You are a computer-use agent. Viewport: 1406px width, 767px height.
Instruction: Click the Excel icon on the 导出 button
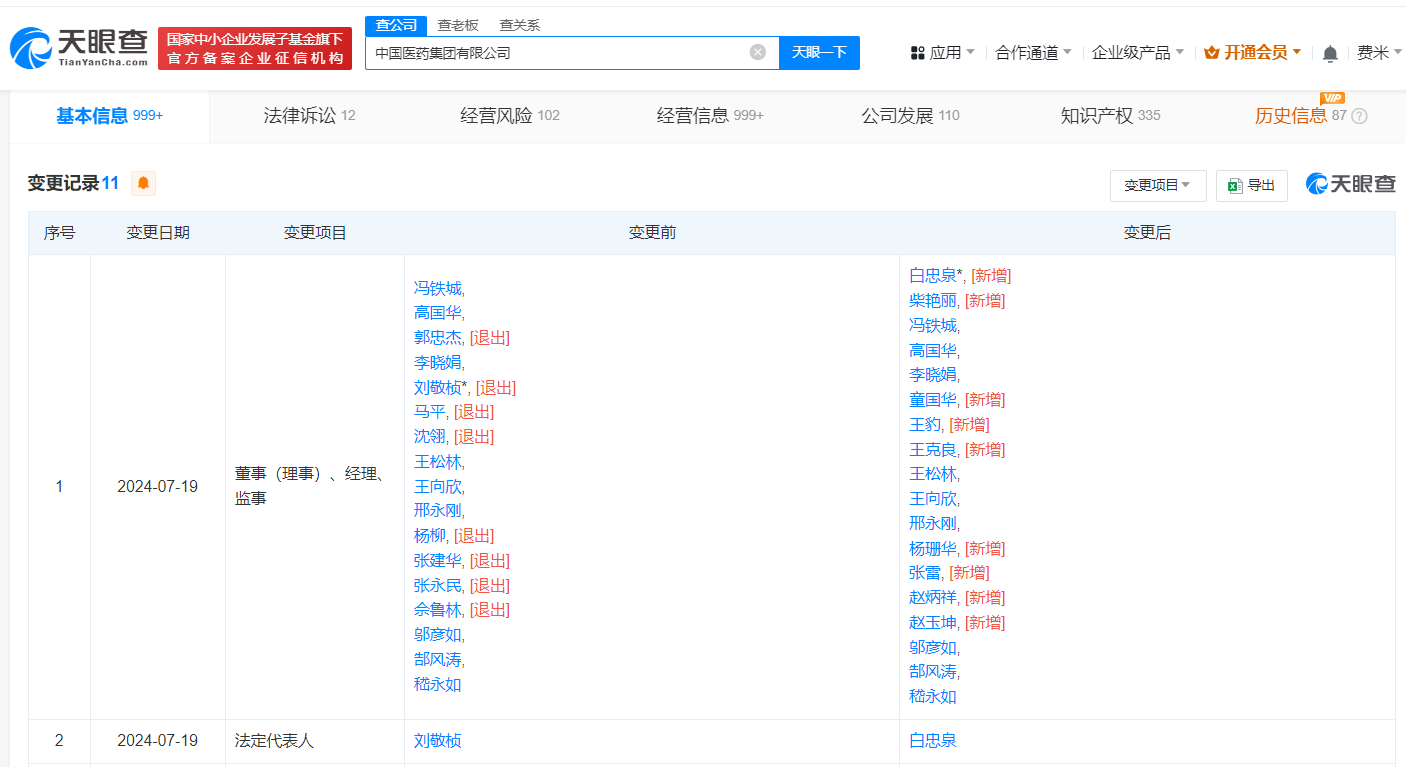coord(1235,186)
